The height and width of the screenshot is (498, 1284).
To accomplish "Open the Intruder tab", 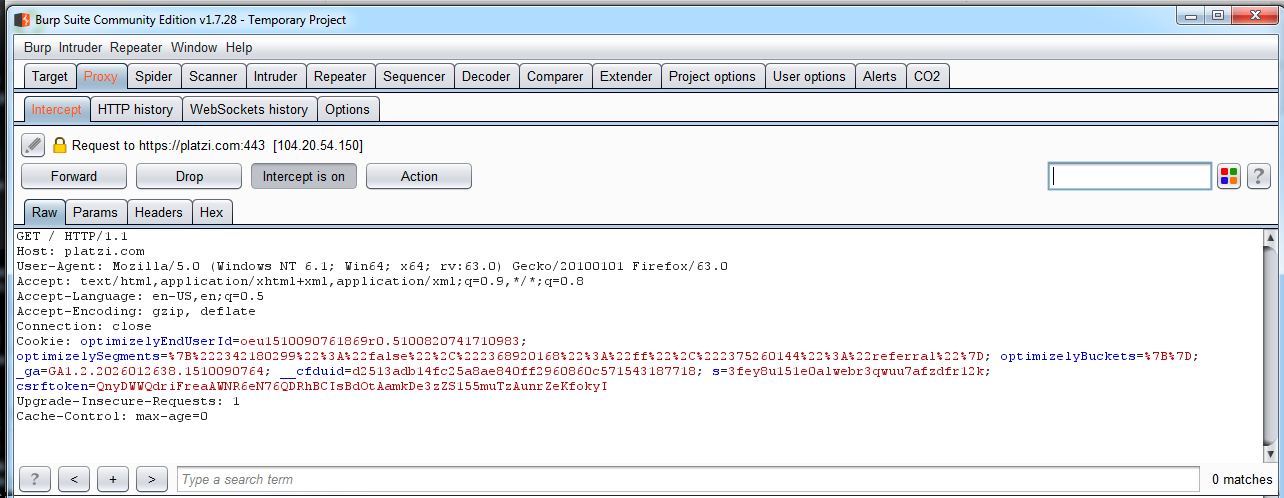I will pyautogui.click(x=276, y=76).
